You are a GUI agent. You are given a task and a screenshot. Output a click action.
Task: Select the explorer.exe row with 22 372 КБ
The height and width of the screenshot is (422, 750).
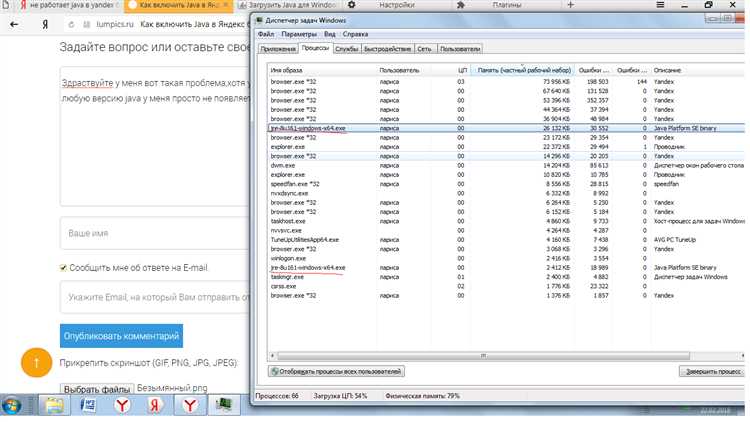[506, 147]
